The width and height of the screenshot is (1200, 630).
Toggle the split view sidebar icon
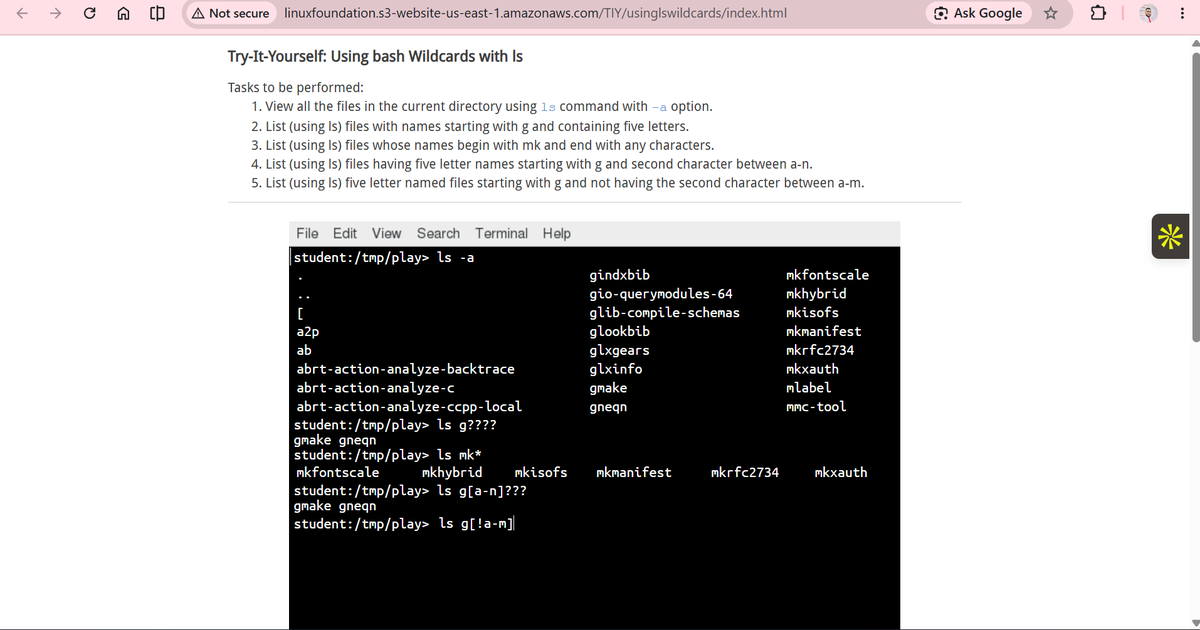click(157, 14)
